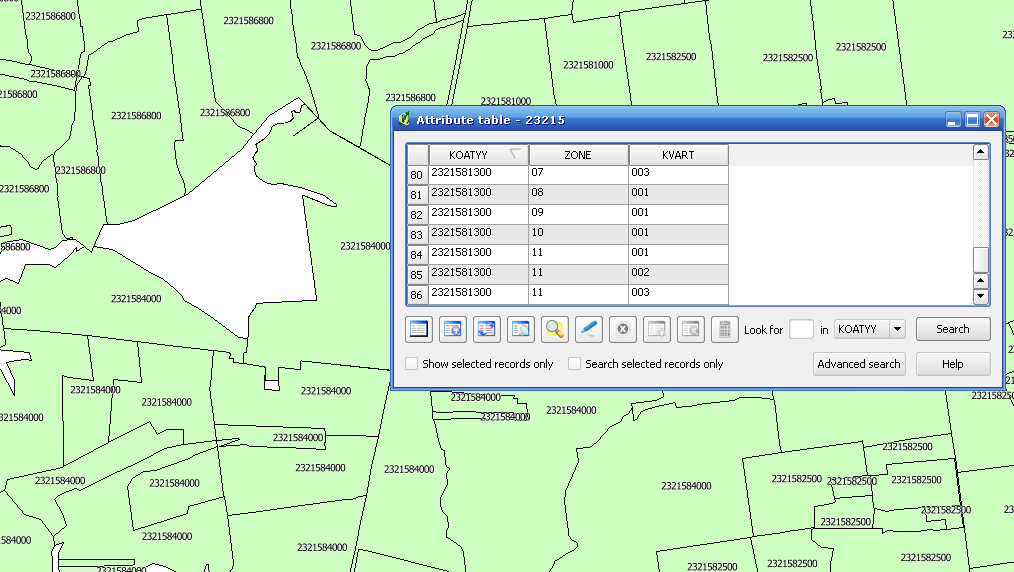Viewport: 1014px width, 572px height.
Task: Click the delete selected features icon
Action: pyautogui.click(x=623, y=329)
